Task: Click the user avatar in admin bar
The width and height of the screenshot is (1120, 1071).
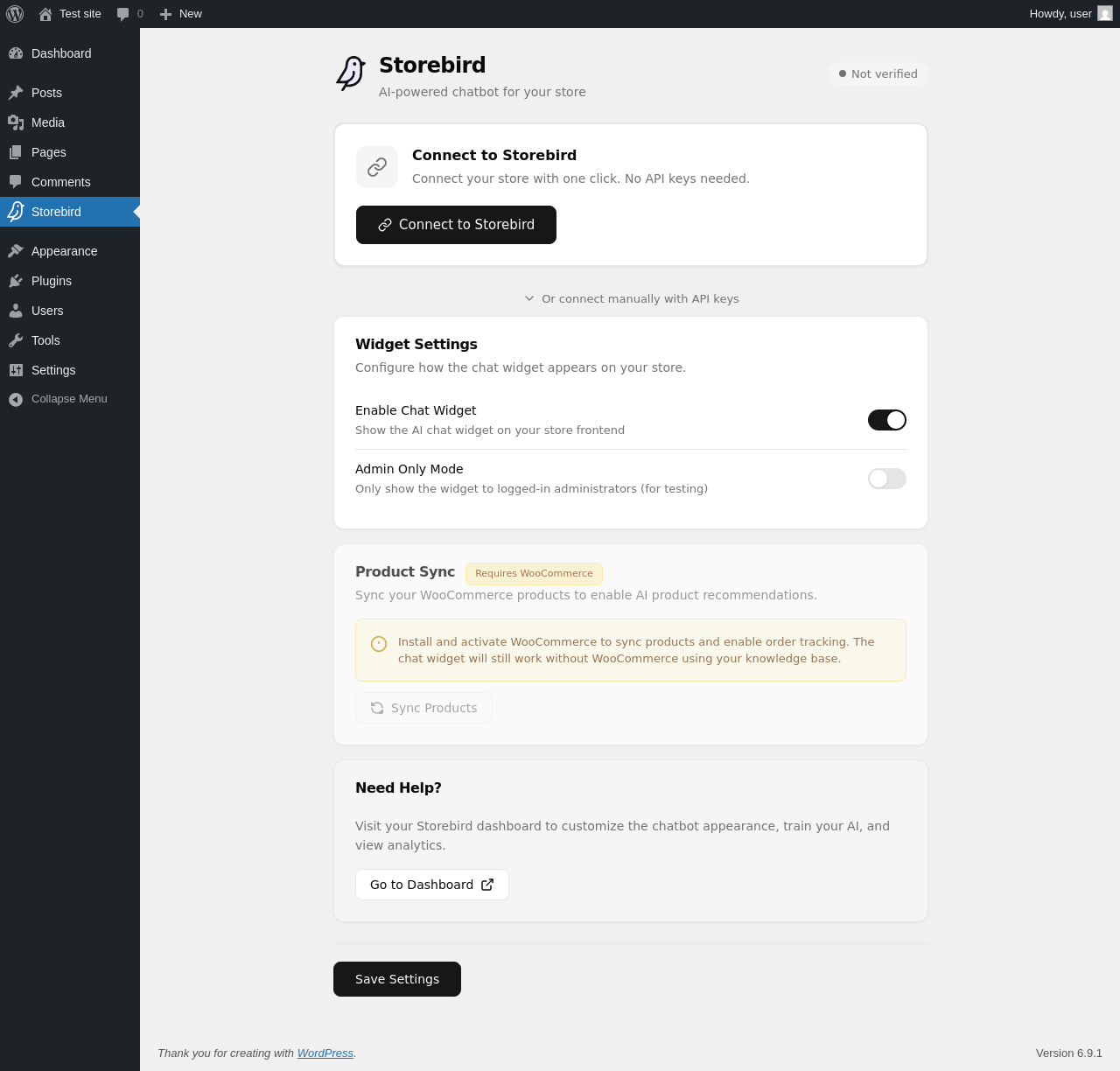Action: [1105, 14]
